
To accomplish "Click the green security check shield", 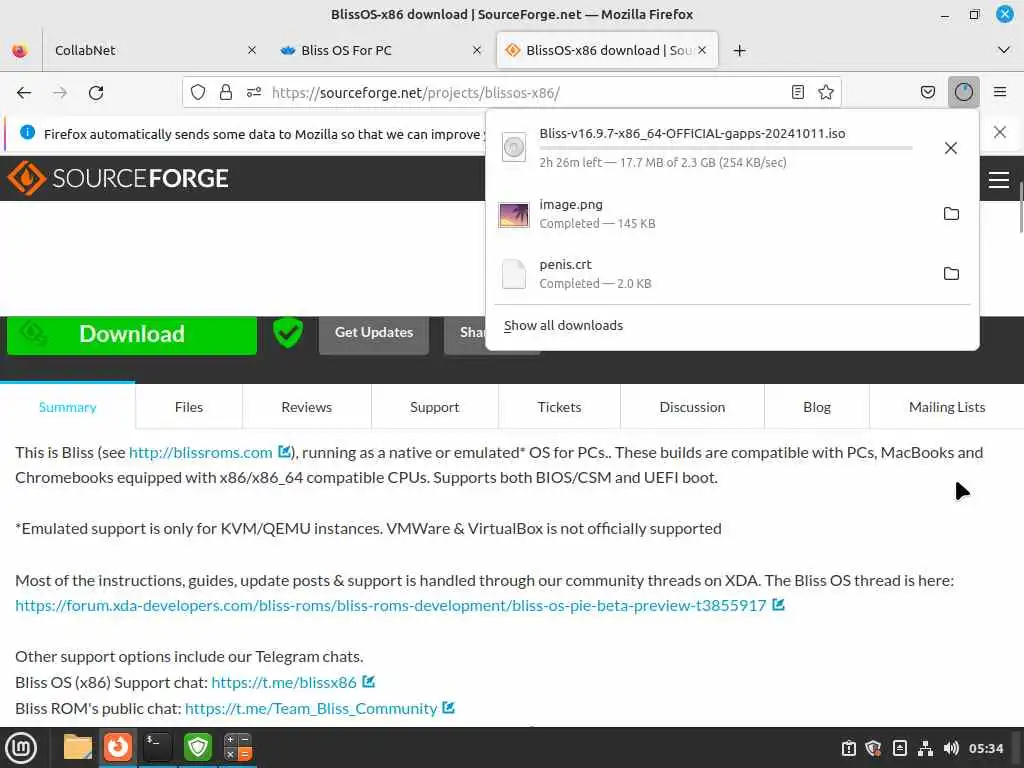I will [x=287, y=333].
